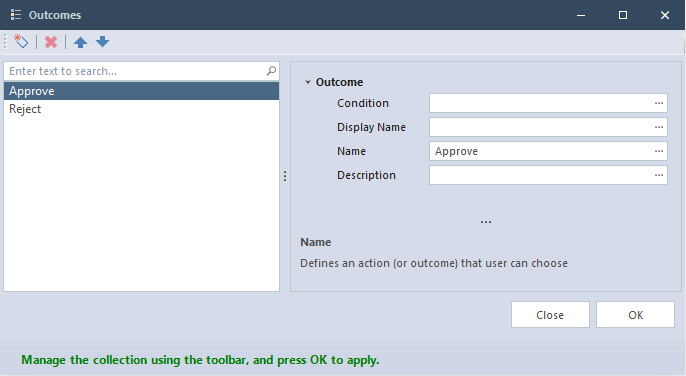Image resolution: width=686 pixels, height=376 pixels.
Task: Click the search magnifier icon
Action: [x=271, y=71]
